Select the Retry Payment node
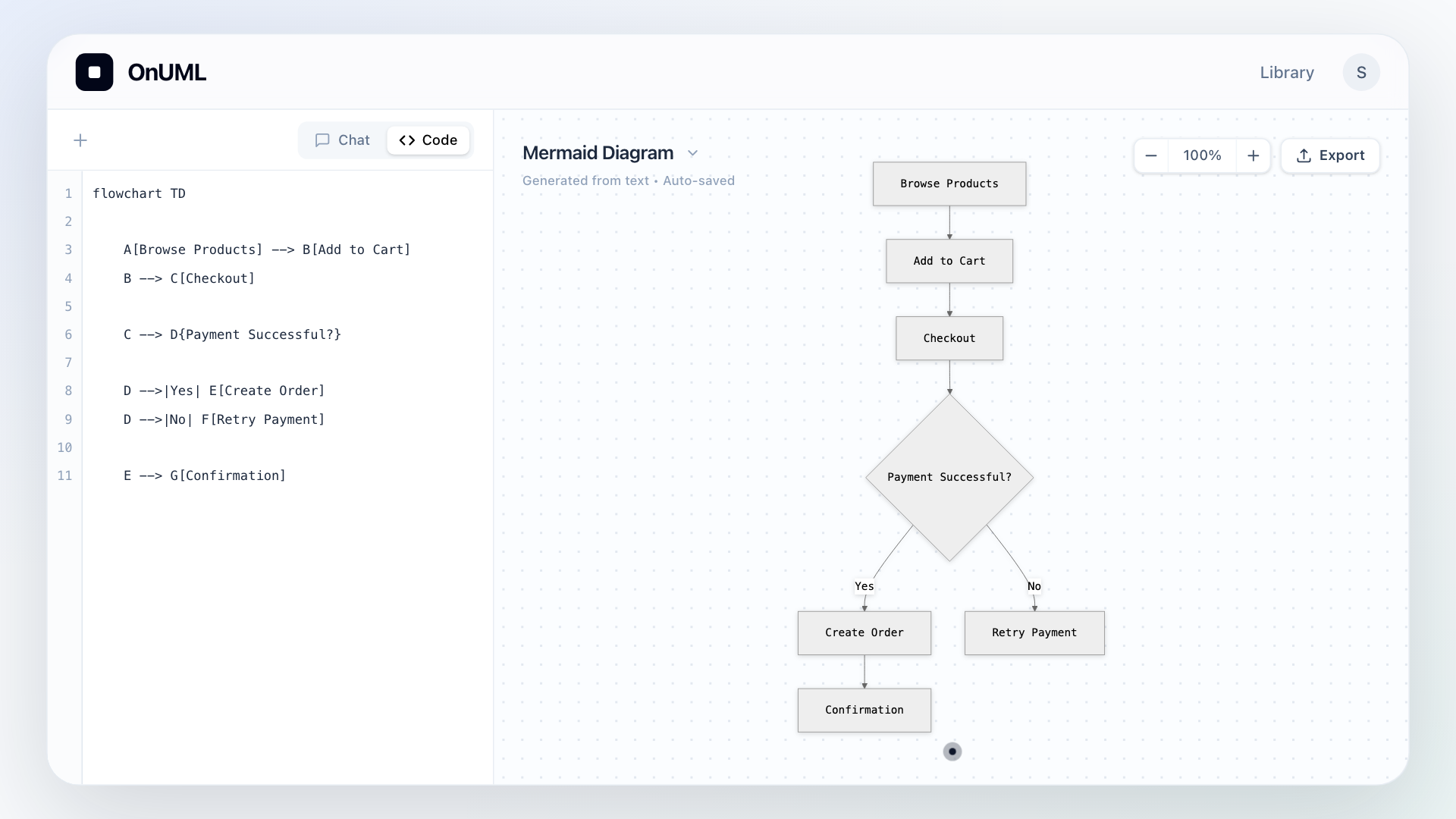1456x819 pixels. pyautogui.click(x=1034, y=633)
